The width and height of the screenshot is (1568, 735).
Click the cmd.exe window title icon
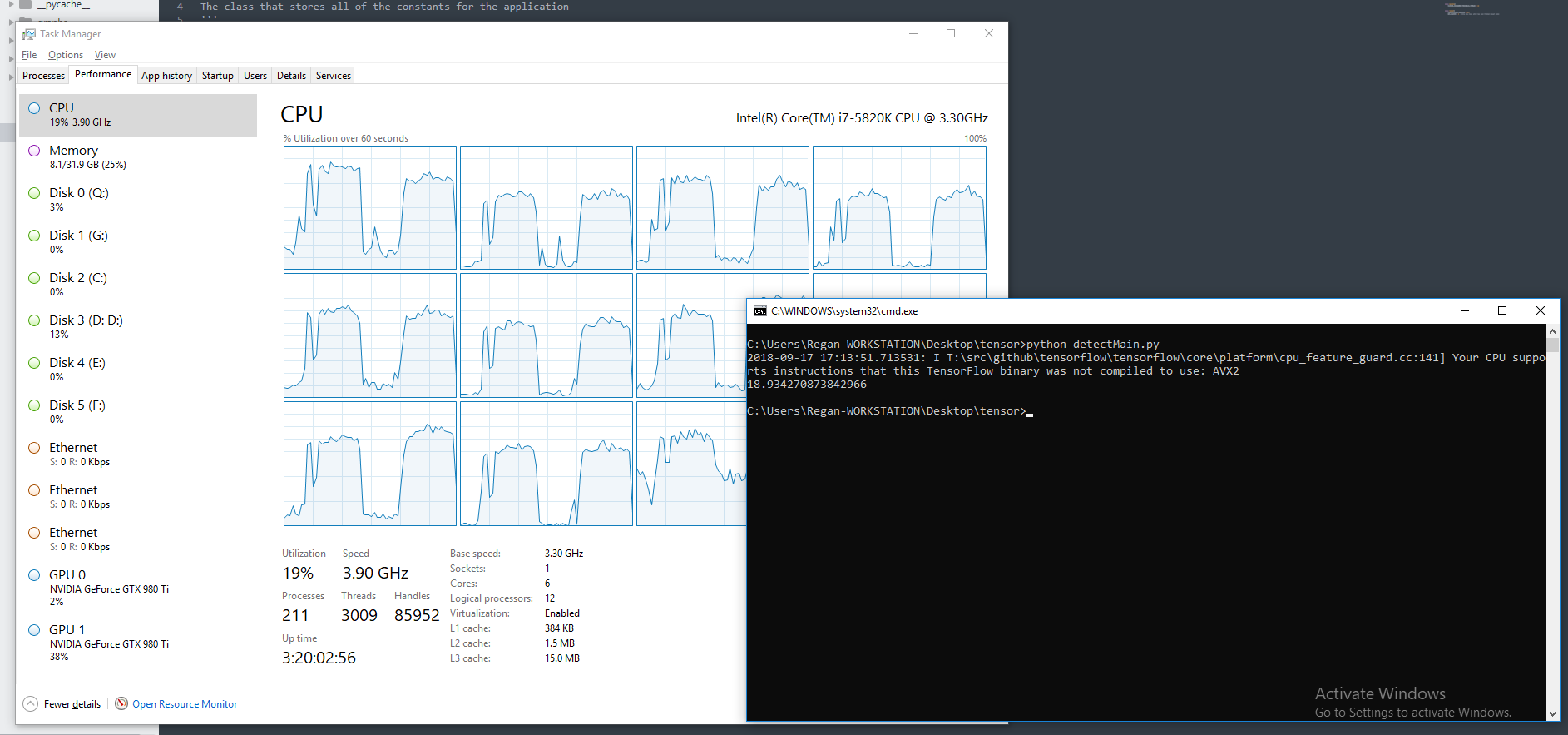point(760,311)
